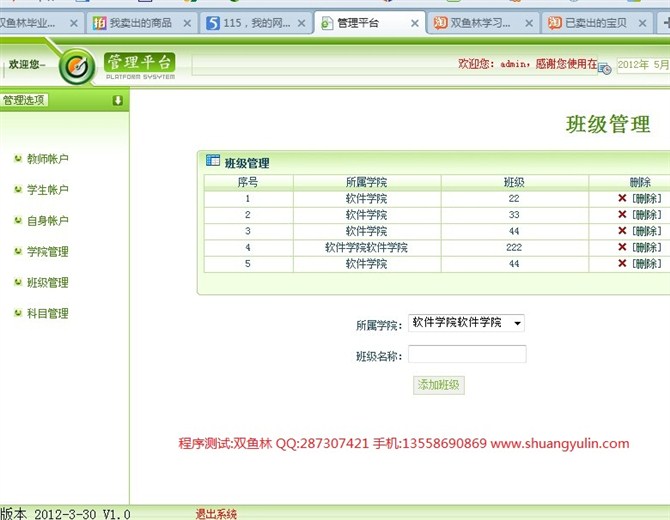The height and width of the screenshot is (520, 670).
Task: Click the 软件学院软件学院 table cell
Action: (x=367, y=247)
